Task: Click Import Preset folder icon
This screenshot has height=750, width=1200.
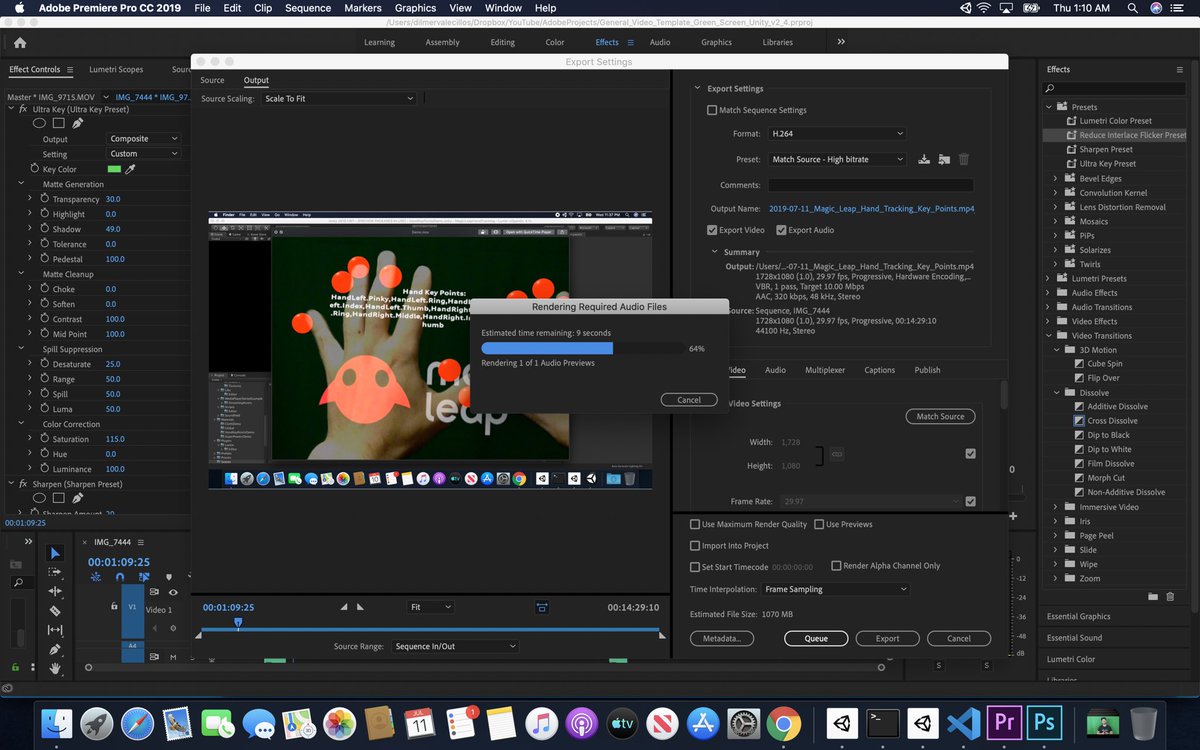Action: [943, 159]
